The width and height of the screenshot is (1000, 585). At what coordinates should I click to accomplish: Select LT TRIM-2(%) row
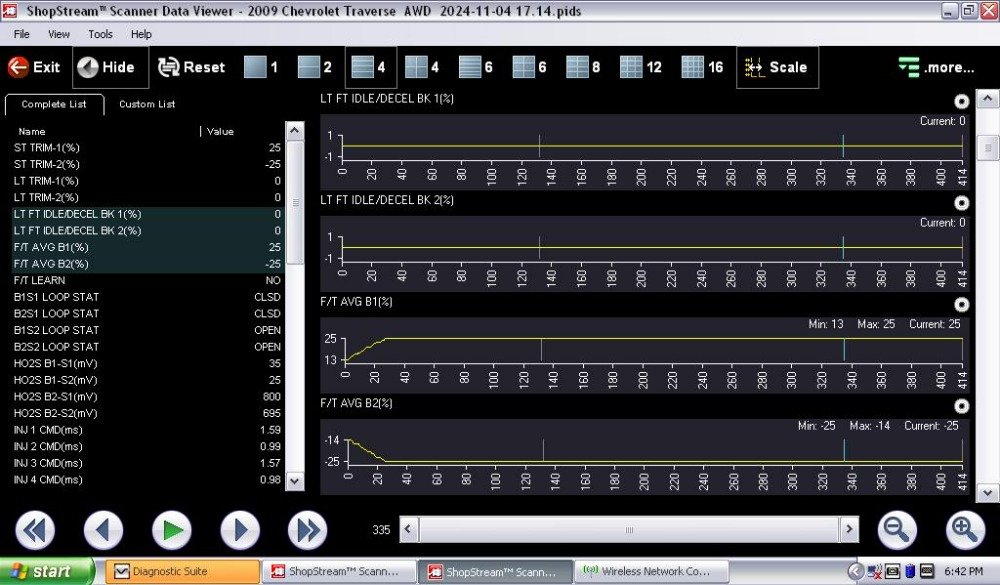[x=147, y=197]
